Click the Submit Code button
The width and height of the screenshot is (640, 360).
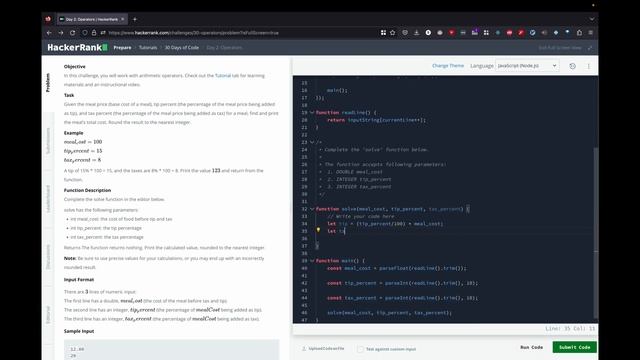pyautogui.click(x=574, y=347)
